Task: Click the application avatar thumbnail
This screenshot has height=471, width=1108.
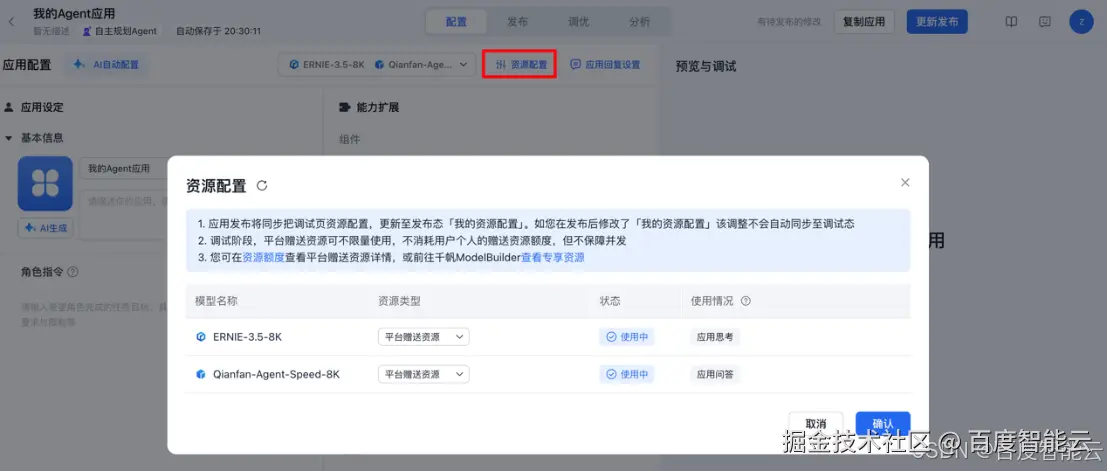Action: pos(45,184)
